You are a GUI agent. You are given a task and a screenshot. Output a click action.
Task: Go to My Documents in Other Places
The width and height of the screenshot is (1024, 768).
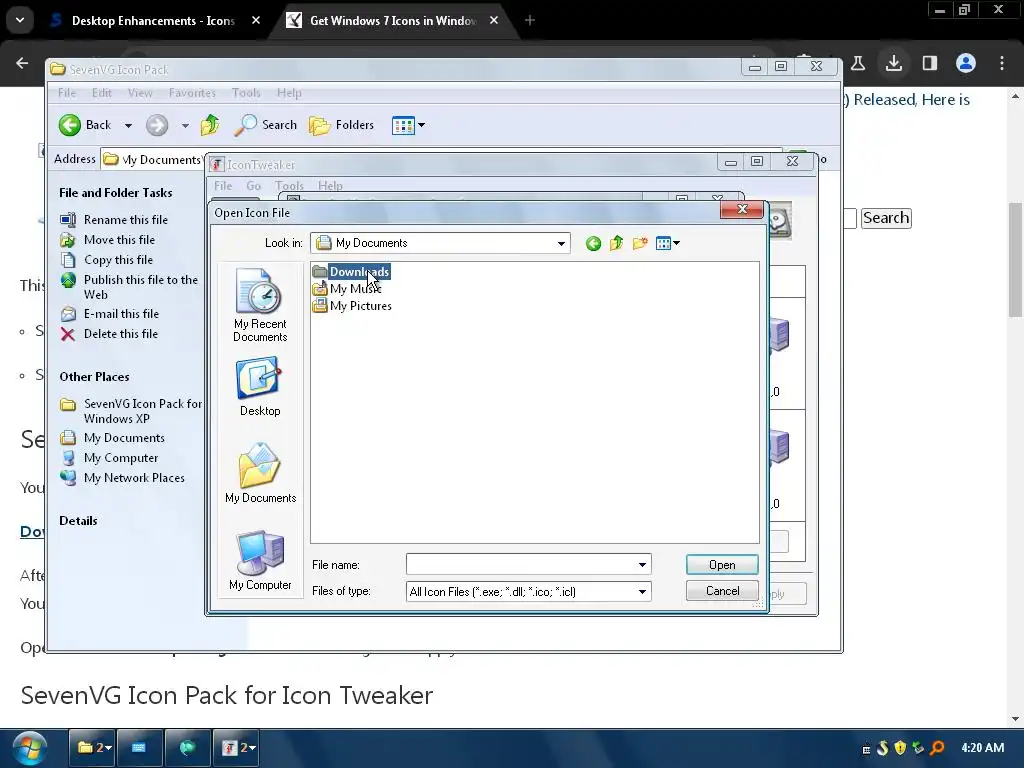click(x=112, y=438)
